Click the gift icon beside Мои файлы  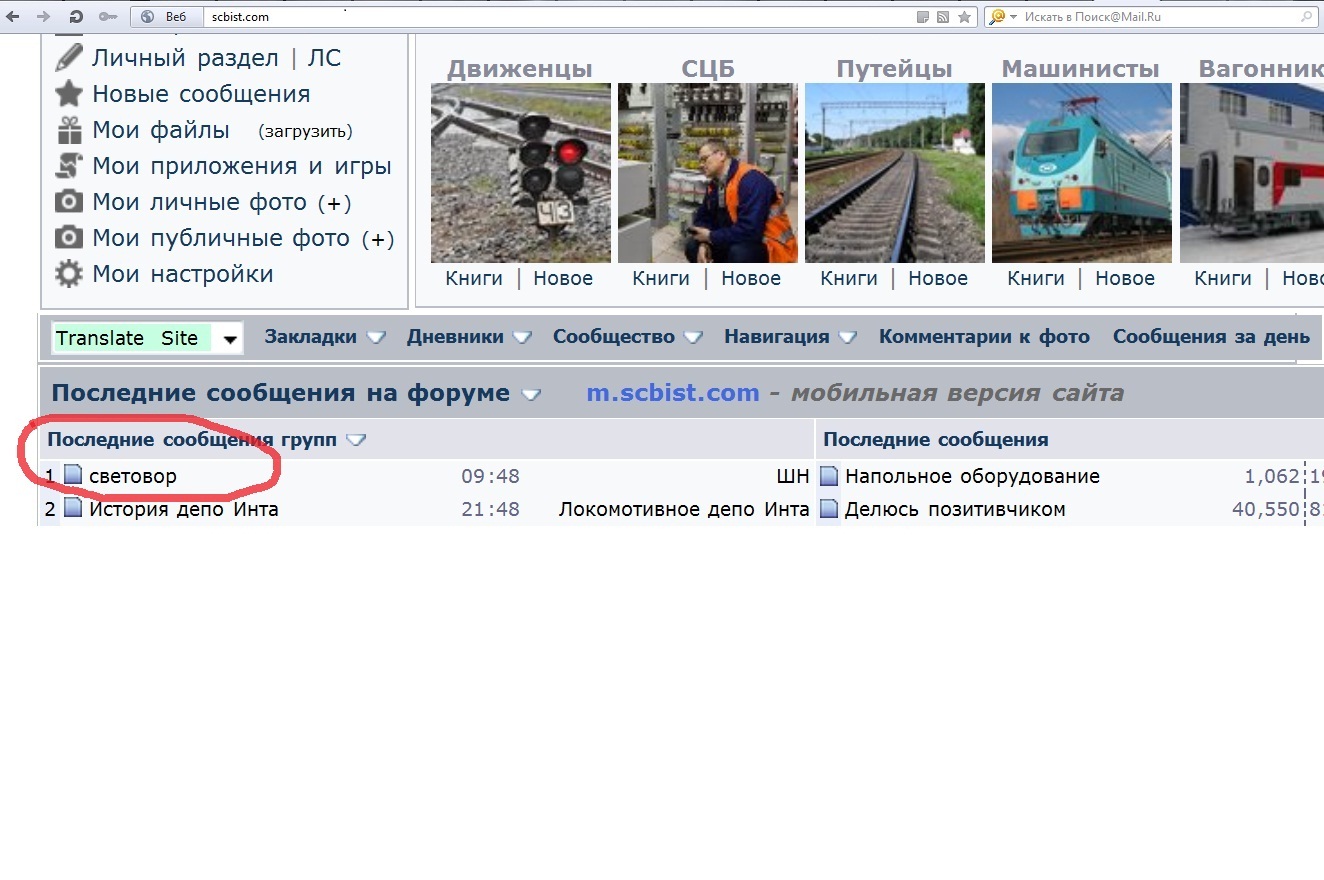(68, 130)
